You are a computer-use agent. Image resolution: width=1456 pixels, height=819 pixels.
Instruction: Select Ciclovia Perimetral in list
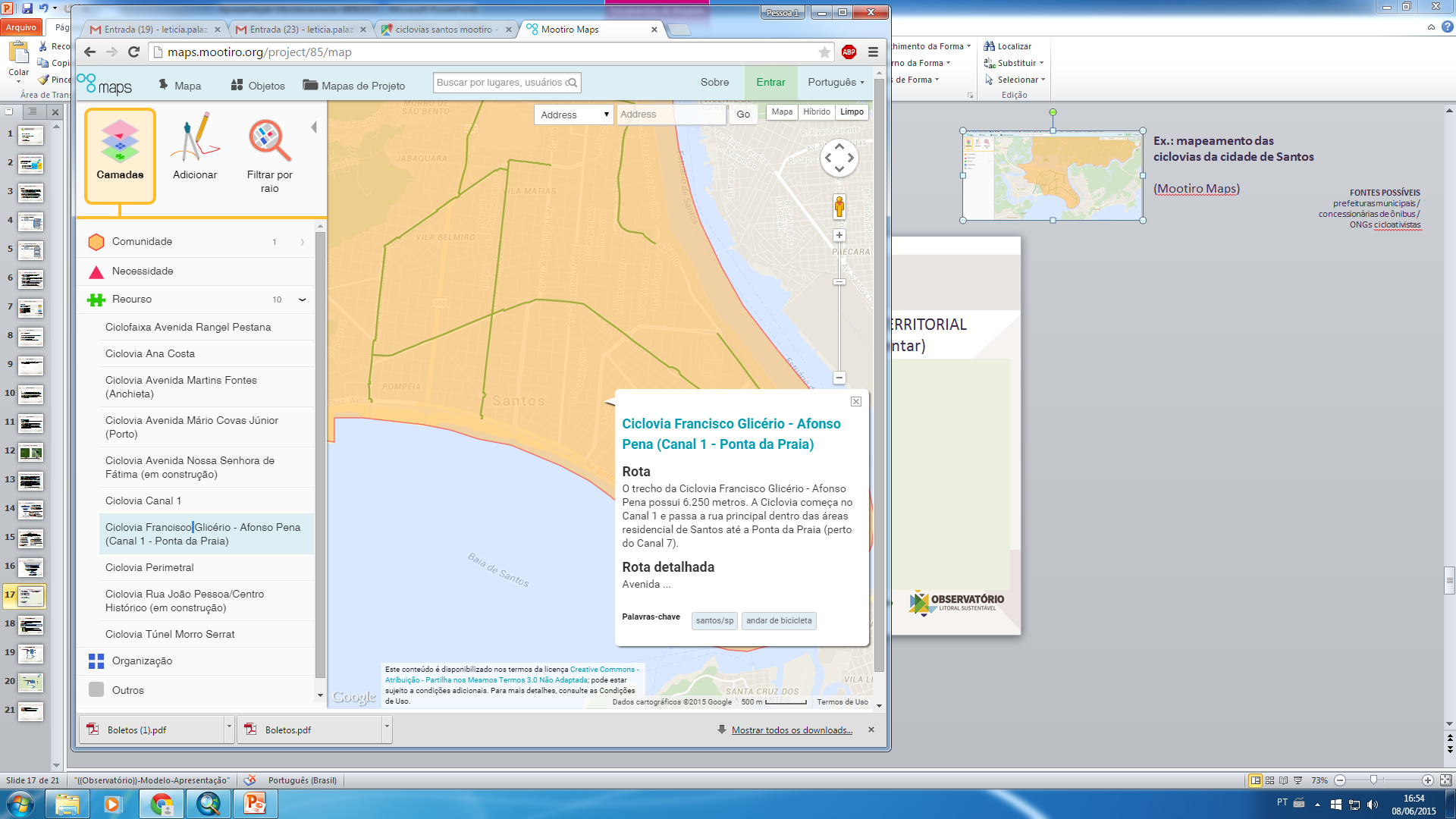(149, 568)
